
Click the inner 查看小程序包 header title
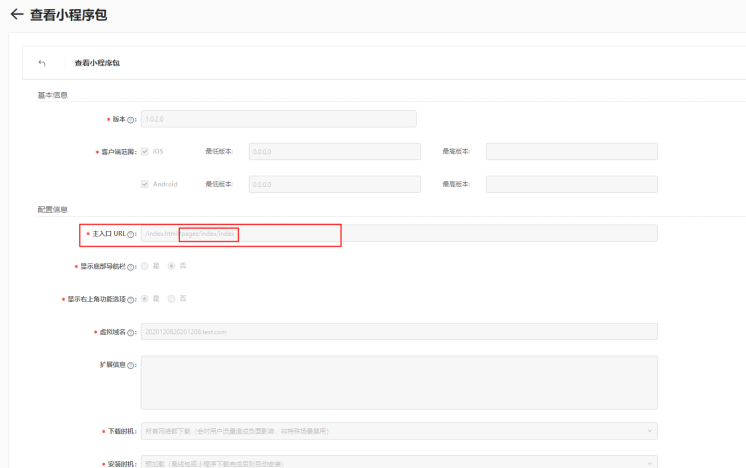pyautogui.click(x=97, y=63)
